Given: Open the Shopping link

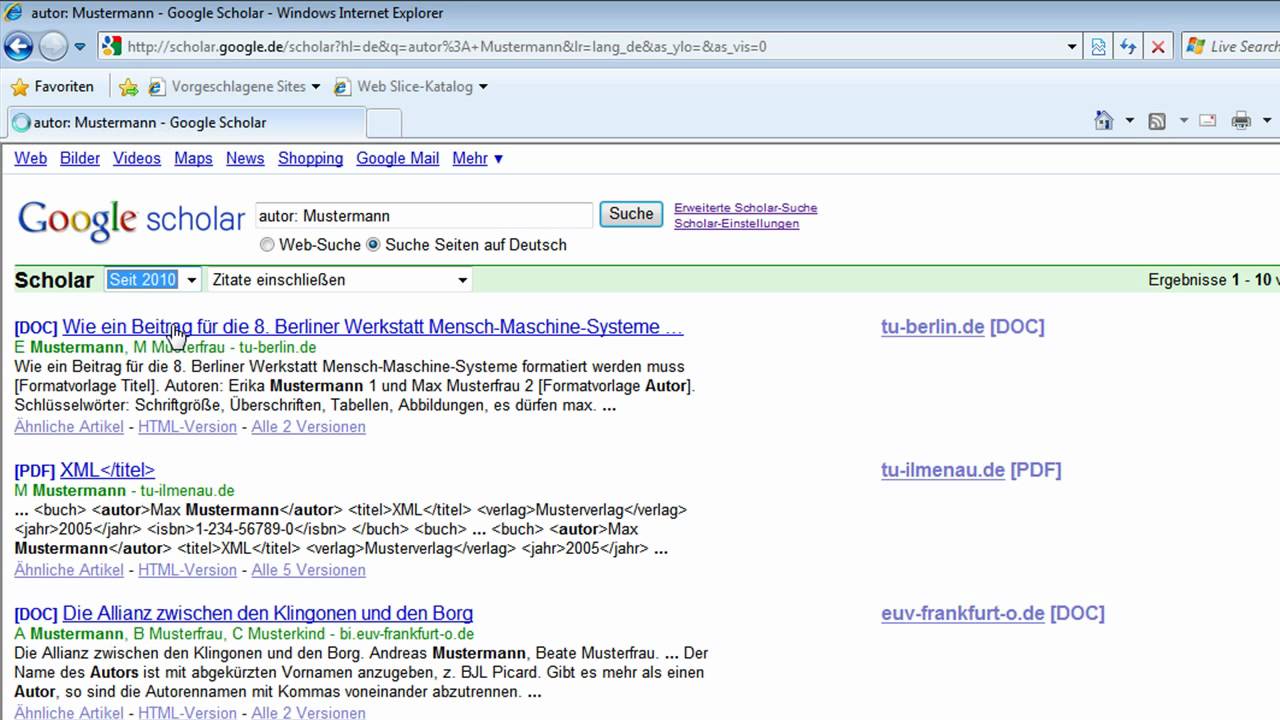Looking at the screenshot, I should [x=310, y=158].
